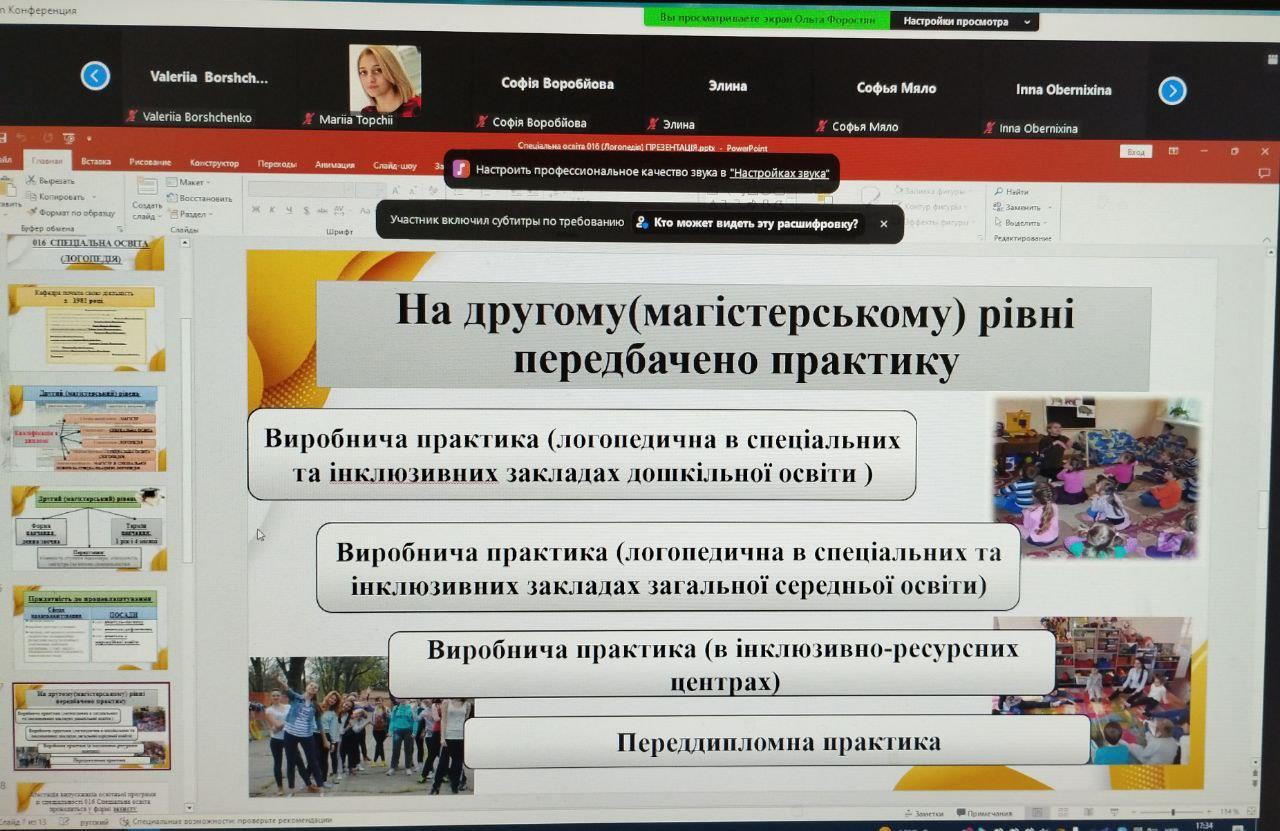Screen dimensions: 1280x831
Task: Click the zoom percentage value in status bar
Action: [x=1231, y=811]
